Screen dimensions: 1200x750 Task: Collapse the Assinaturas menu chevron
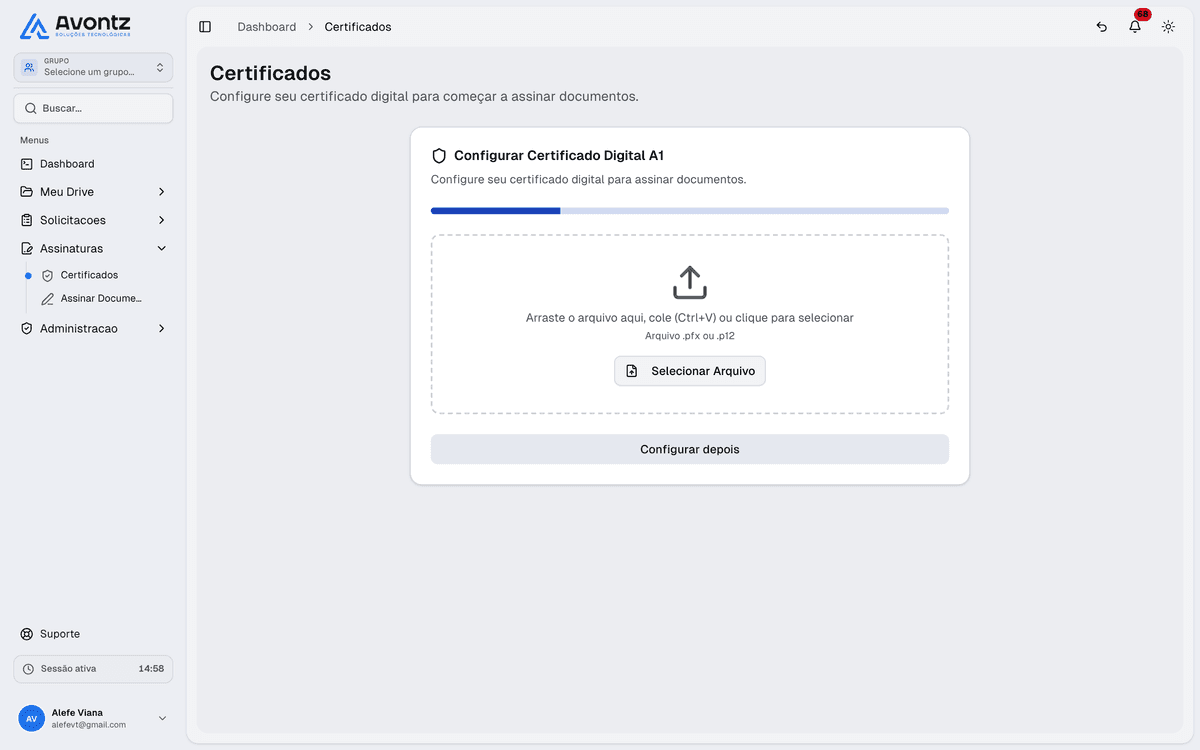pos(161,247)
